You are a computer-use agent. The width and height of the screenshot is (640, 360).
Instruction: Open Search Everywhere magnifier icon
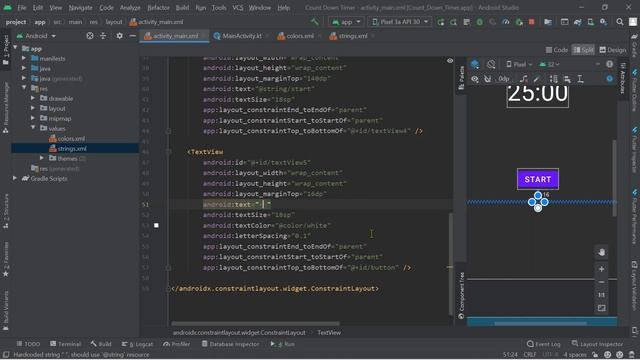pos(620,22)
